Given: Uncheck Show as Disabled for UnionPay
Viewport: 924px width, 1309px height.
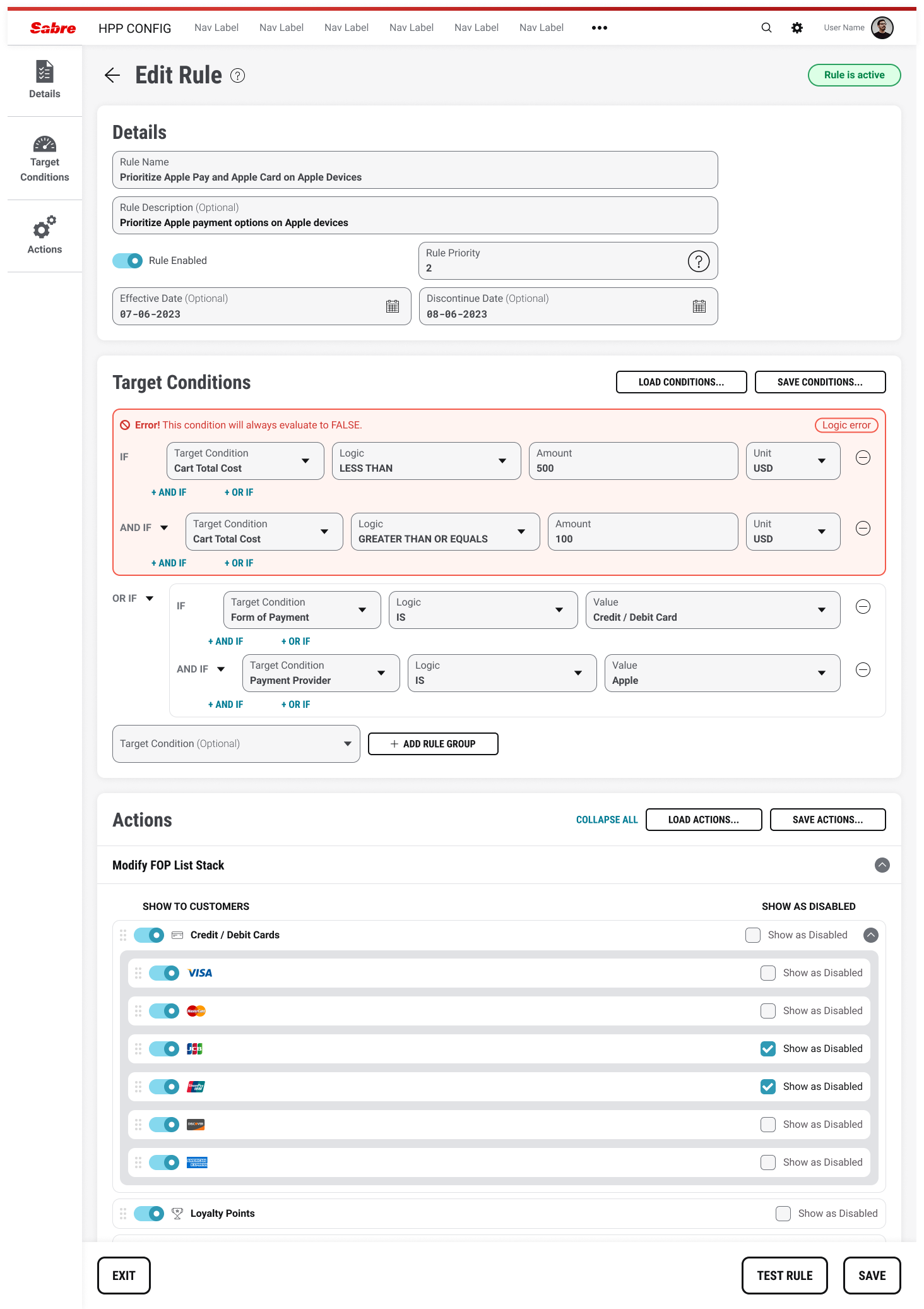Looking at the screenshot, I should [768, 1087].
